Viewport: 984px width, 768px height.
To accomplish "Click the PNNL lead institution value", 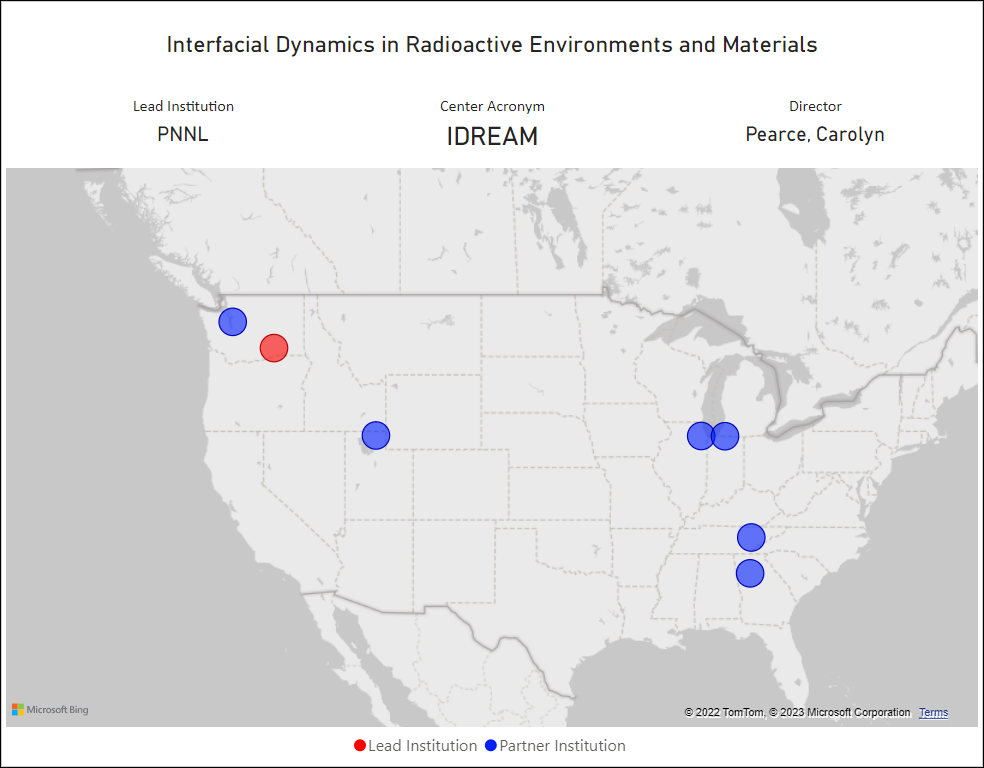I will pos(183,134).
